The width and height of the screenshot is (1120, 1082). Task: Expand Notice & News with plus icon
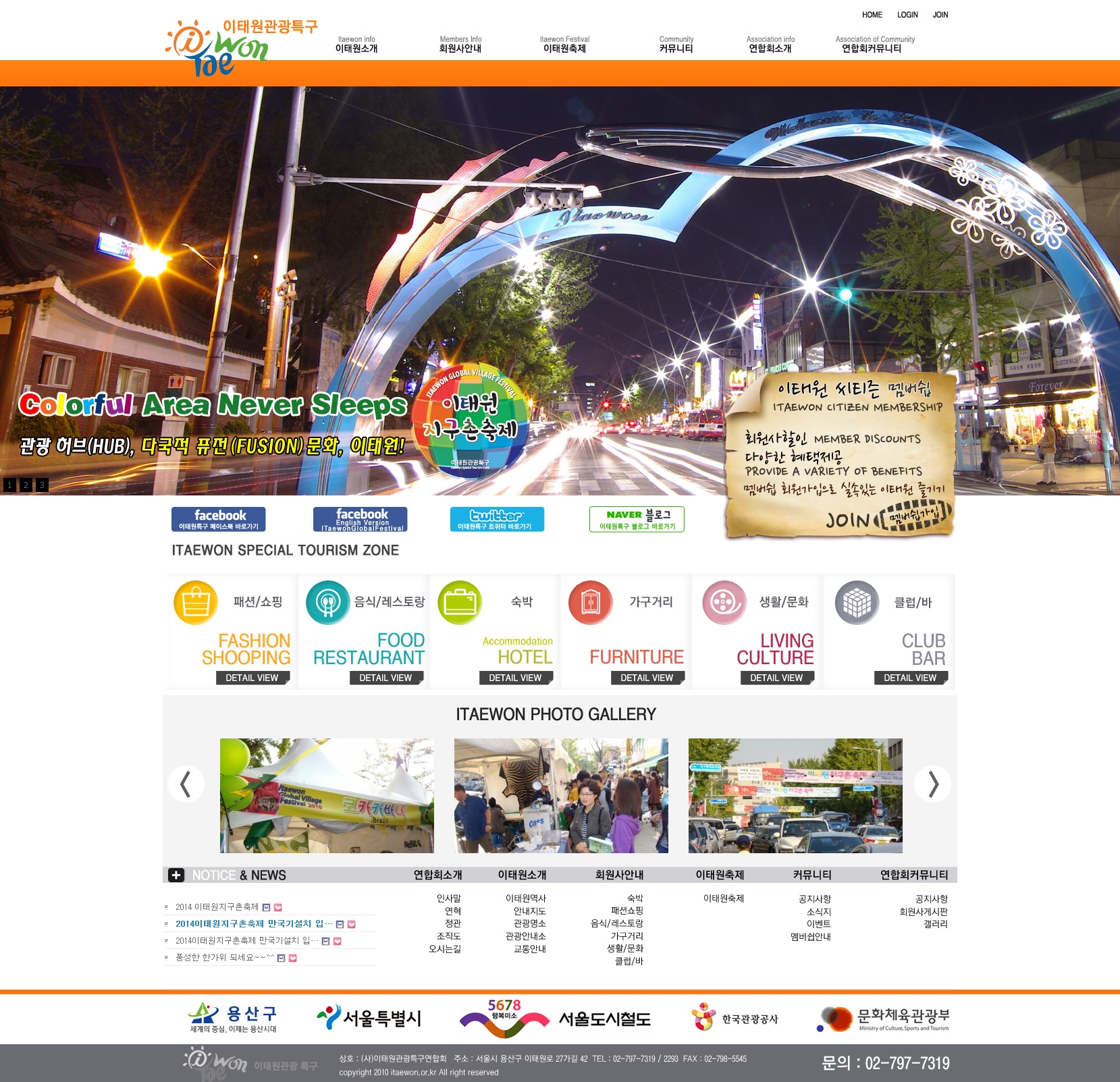click(176, 875)
